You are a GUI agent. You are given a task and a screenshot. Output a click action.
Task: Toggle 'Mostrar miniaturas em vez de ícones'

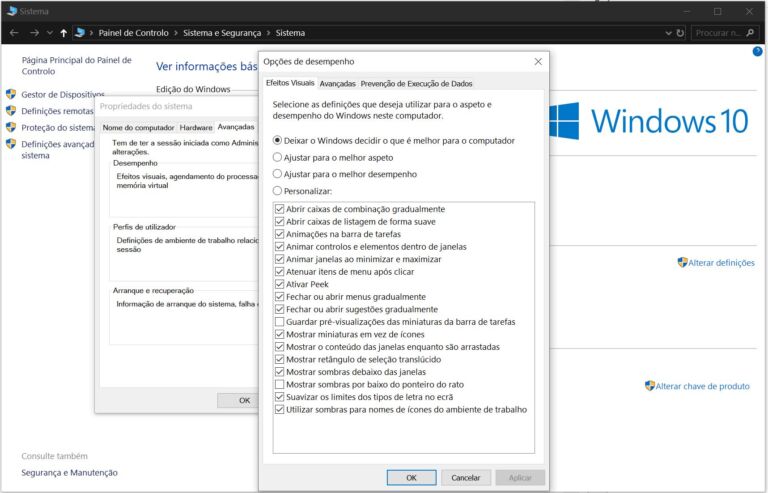pos(279,334)
